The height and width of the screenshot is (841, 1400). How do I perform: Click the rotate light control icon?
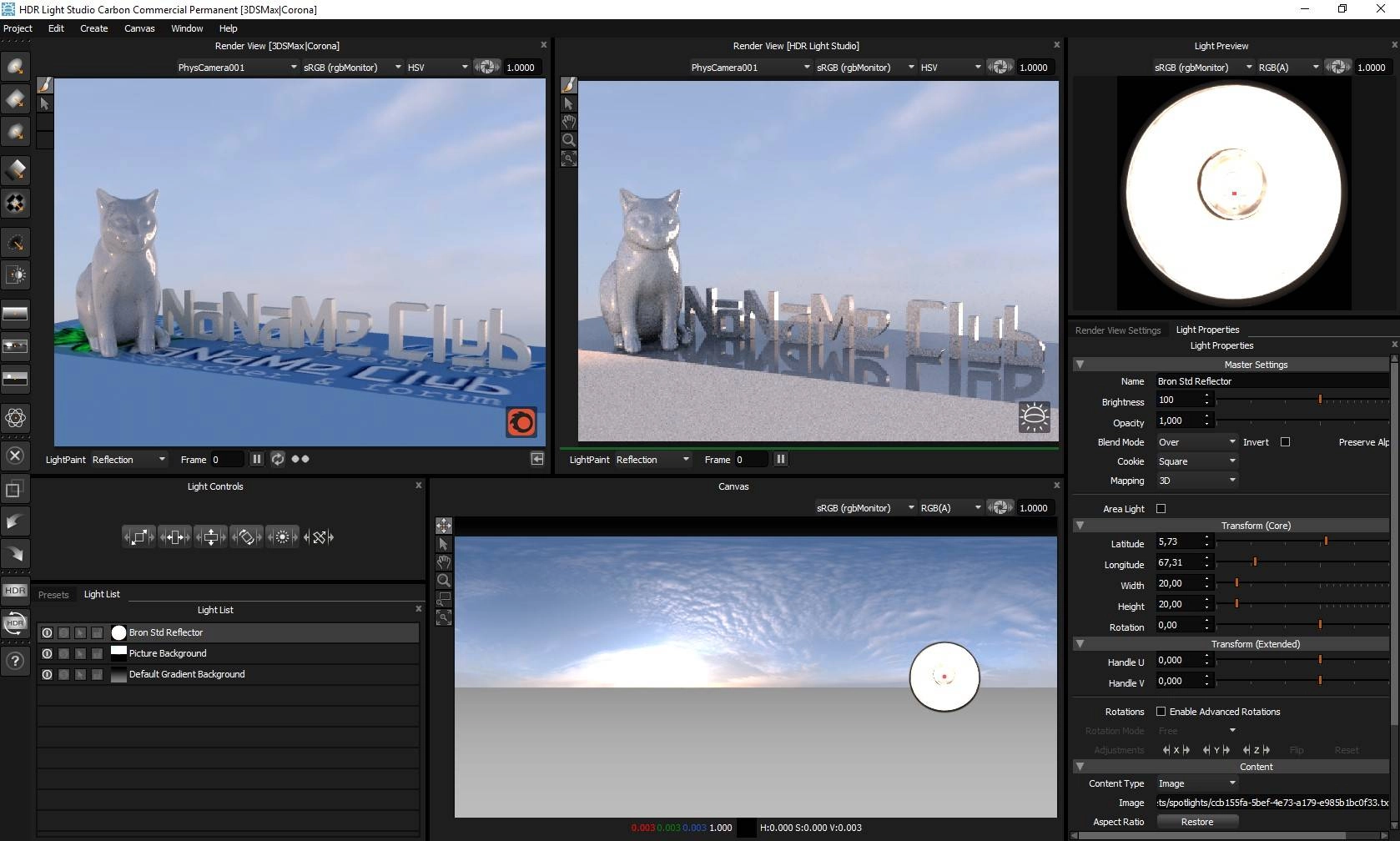[247, 537]
